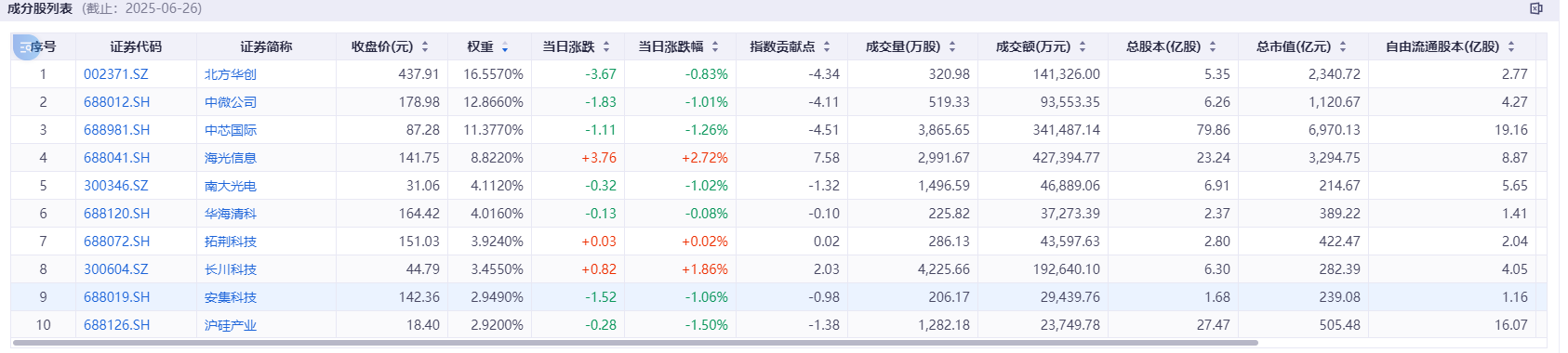
Task: Select highlighted row 688019.SH code
Action: [x=117, y=297]
